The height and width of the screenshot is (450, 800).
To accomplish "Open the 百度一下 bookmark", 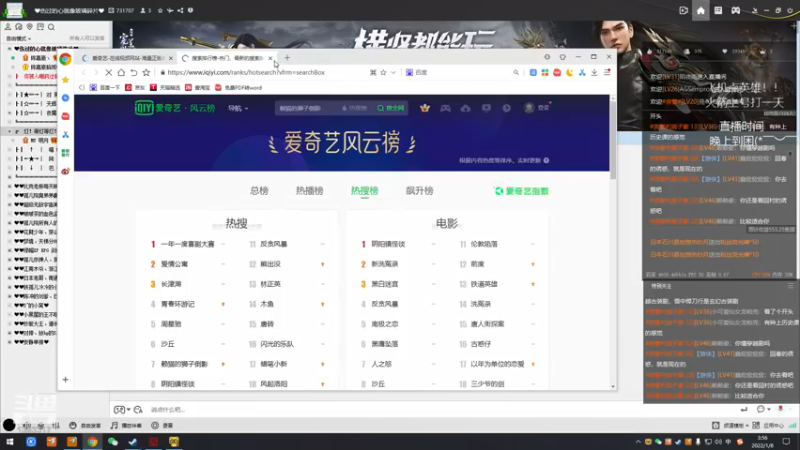I will click(105, 88).
